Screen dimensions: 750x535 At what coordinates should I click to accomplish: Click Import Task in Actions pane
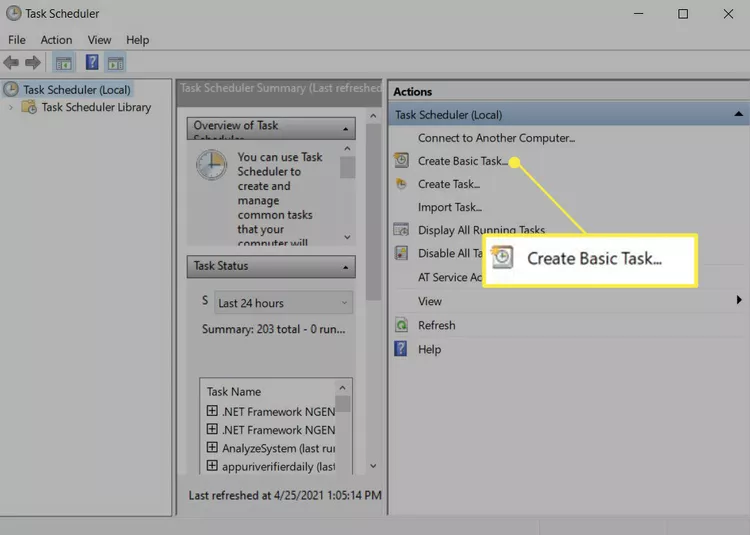tap(449, 207)
